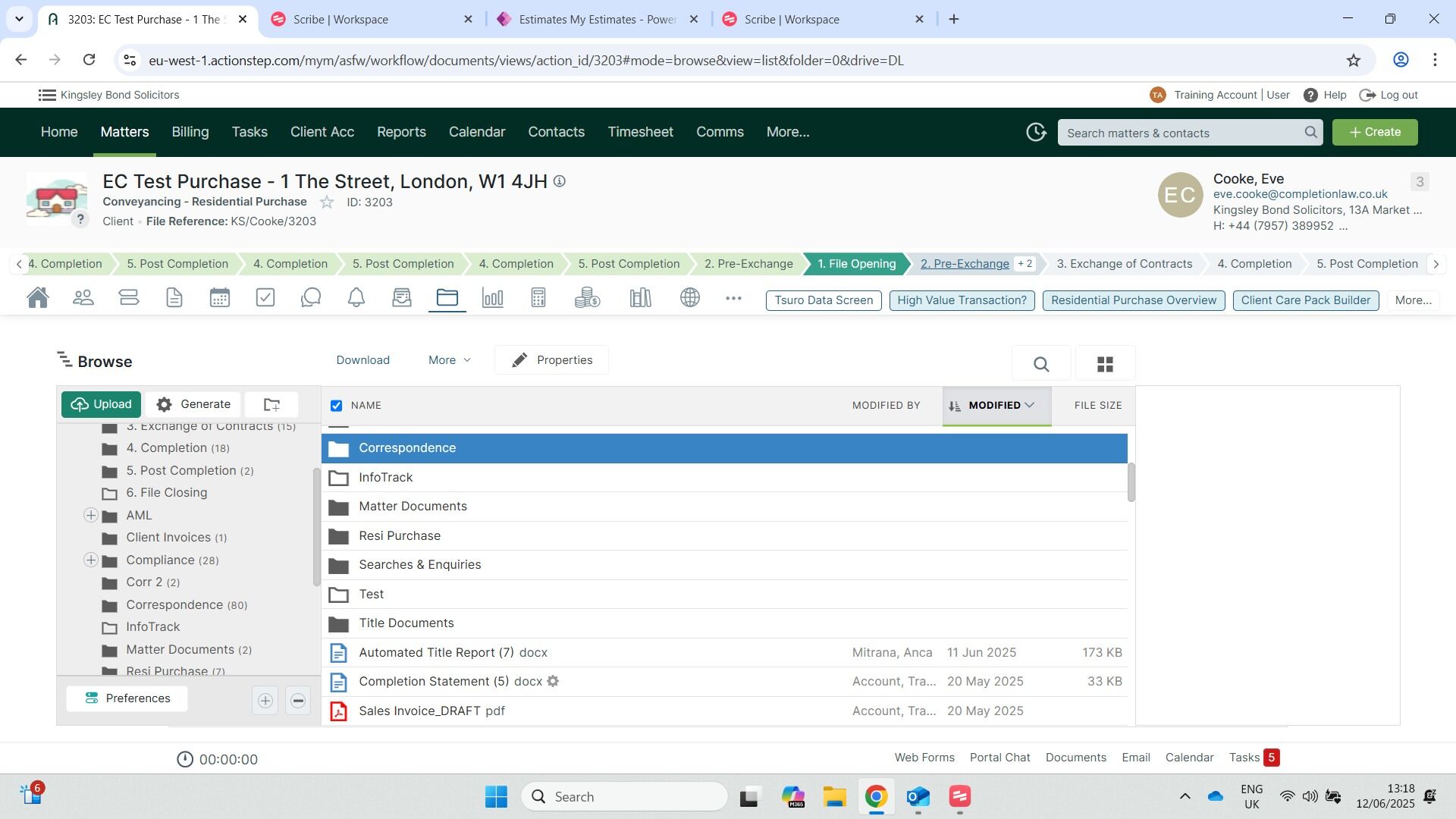Open the Tsuro Data Screen button
Viewport: 1456px width, 819px height.
coord(824,300)
